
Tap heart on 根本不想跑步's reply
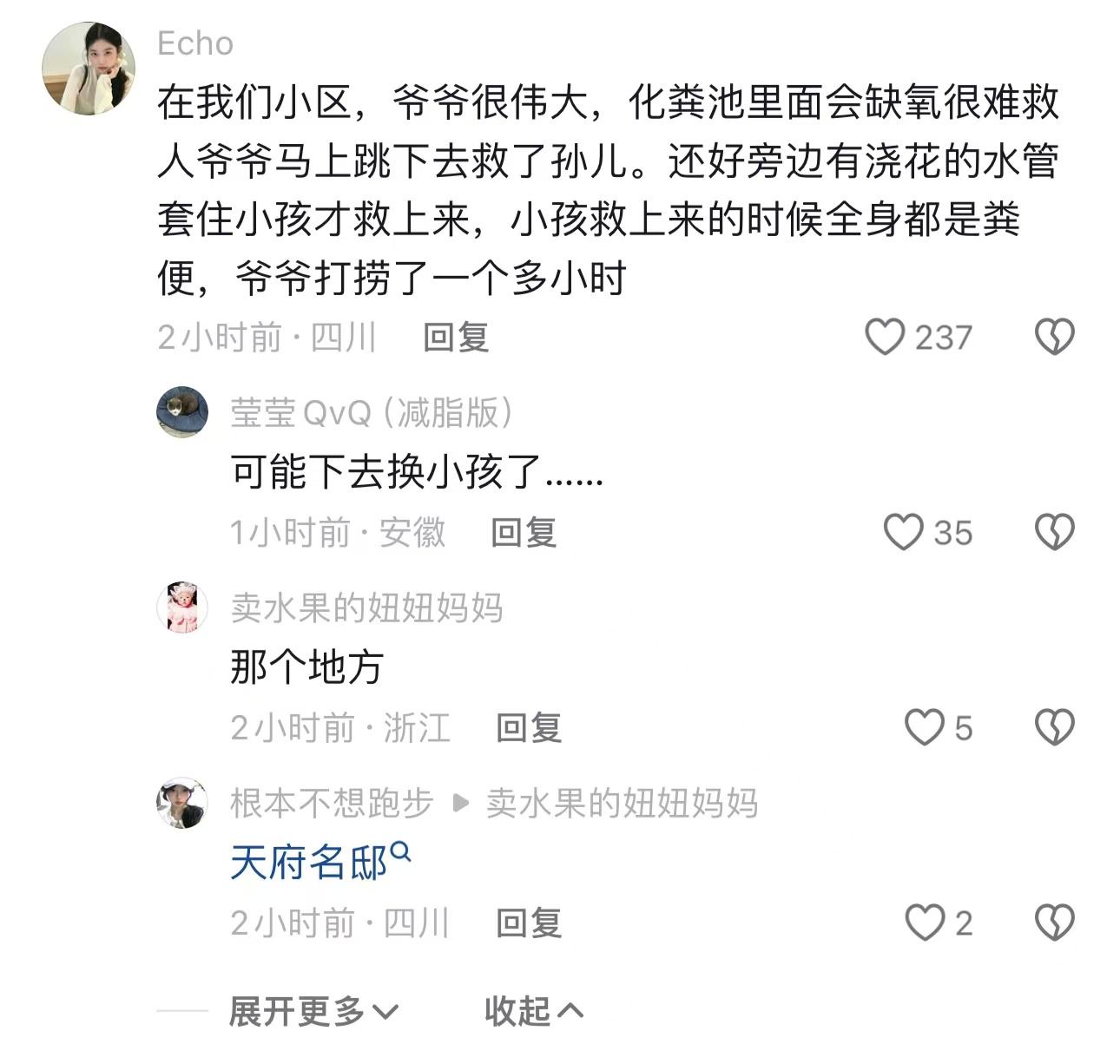point(924,923)
